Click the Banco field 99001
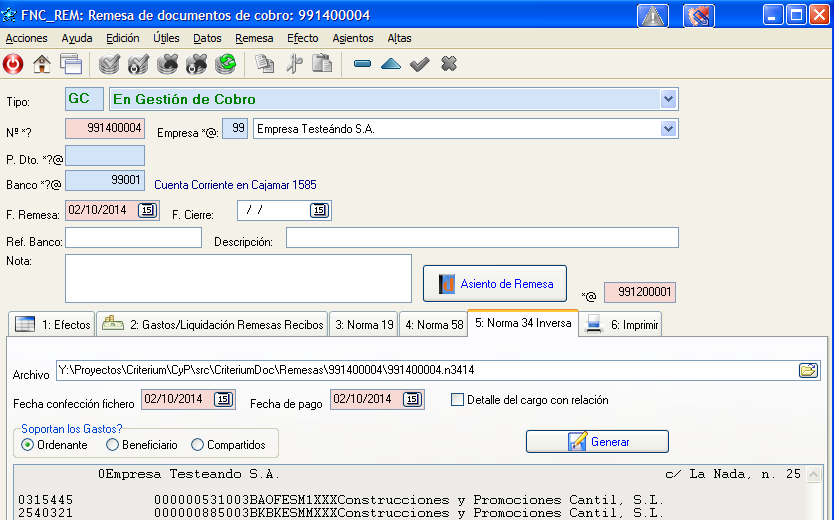Image resolution: width=834 pixels, height=520 pixels. (x=105, y=180)
